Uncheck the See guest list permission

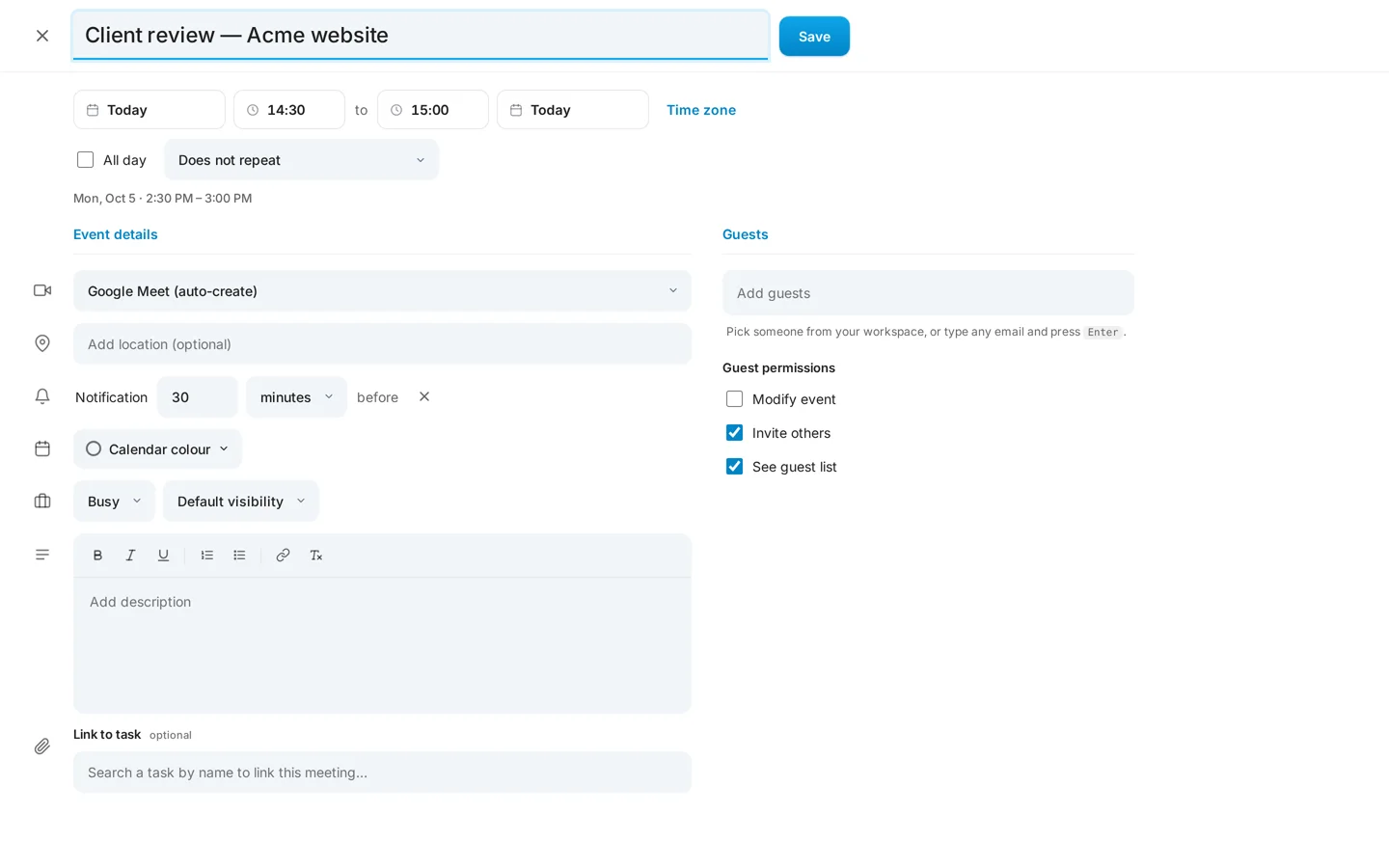(x=734, y=467)
